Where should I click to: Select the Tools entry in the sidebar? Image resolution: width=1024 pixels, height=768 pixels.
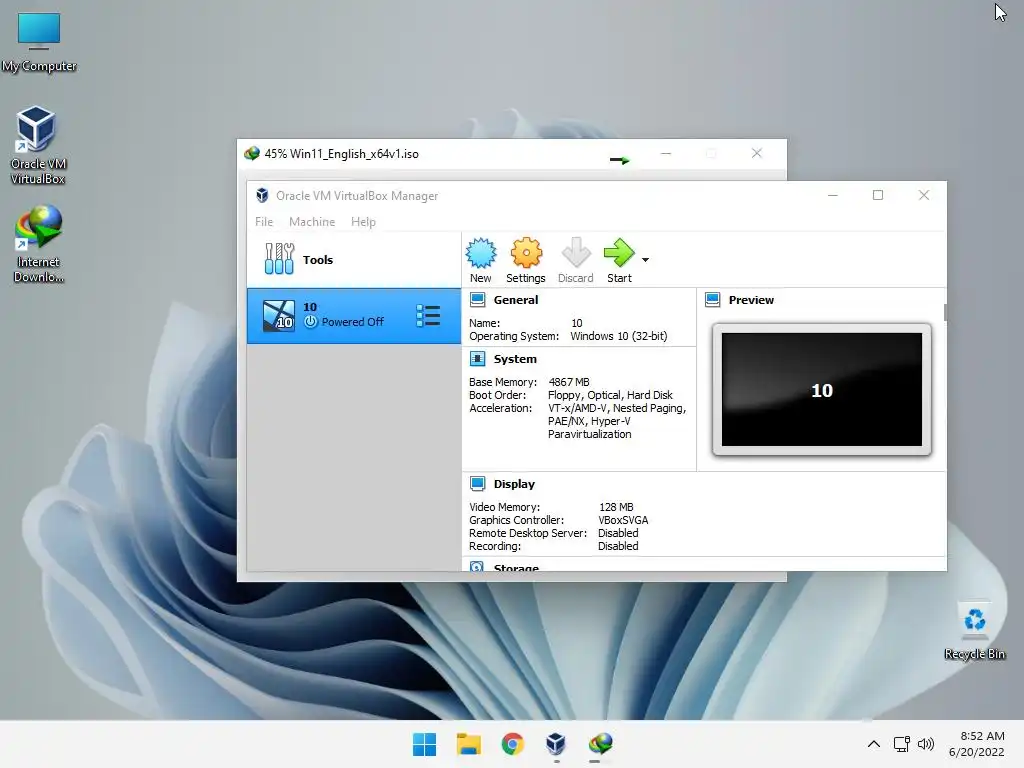[354, 260]
